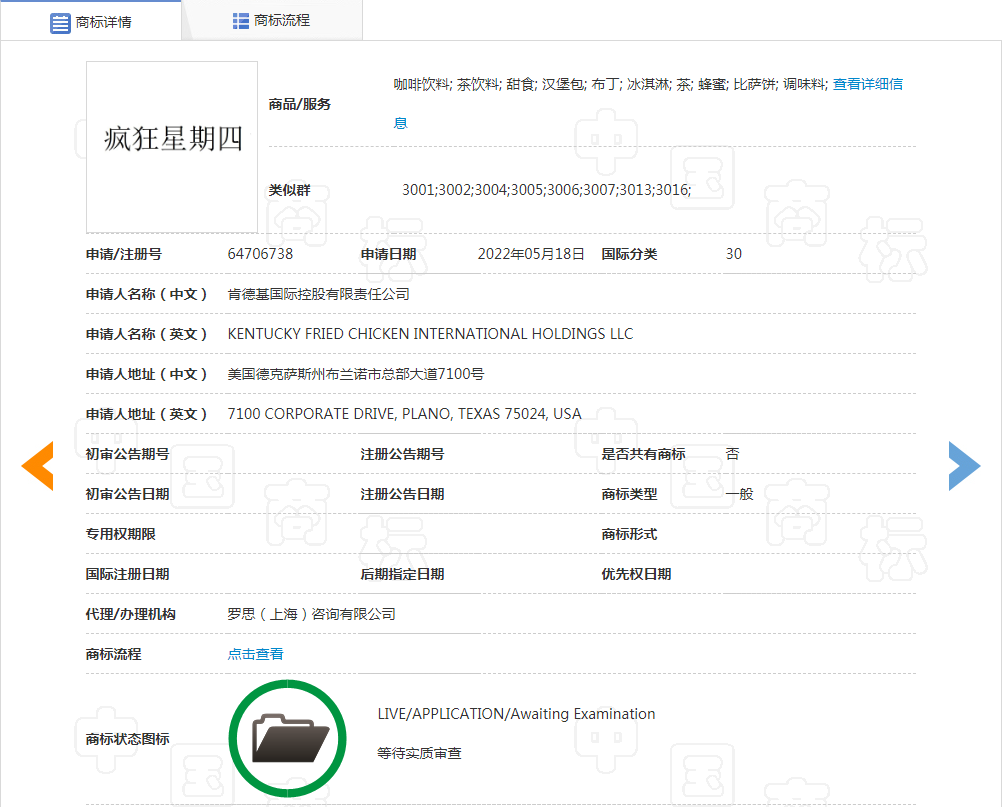Viewport: 1005px width, 807px height.
Task: Click the 国际注册日期 label
Action: coord(128,574)
